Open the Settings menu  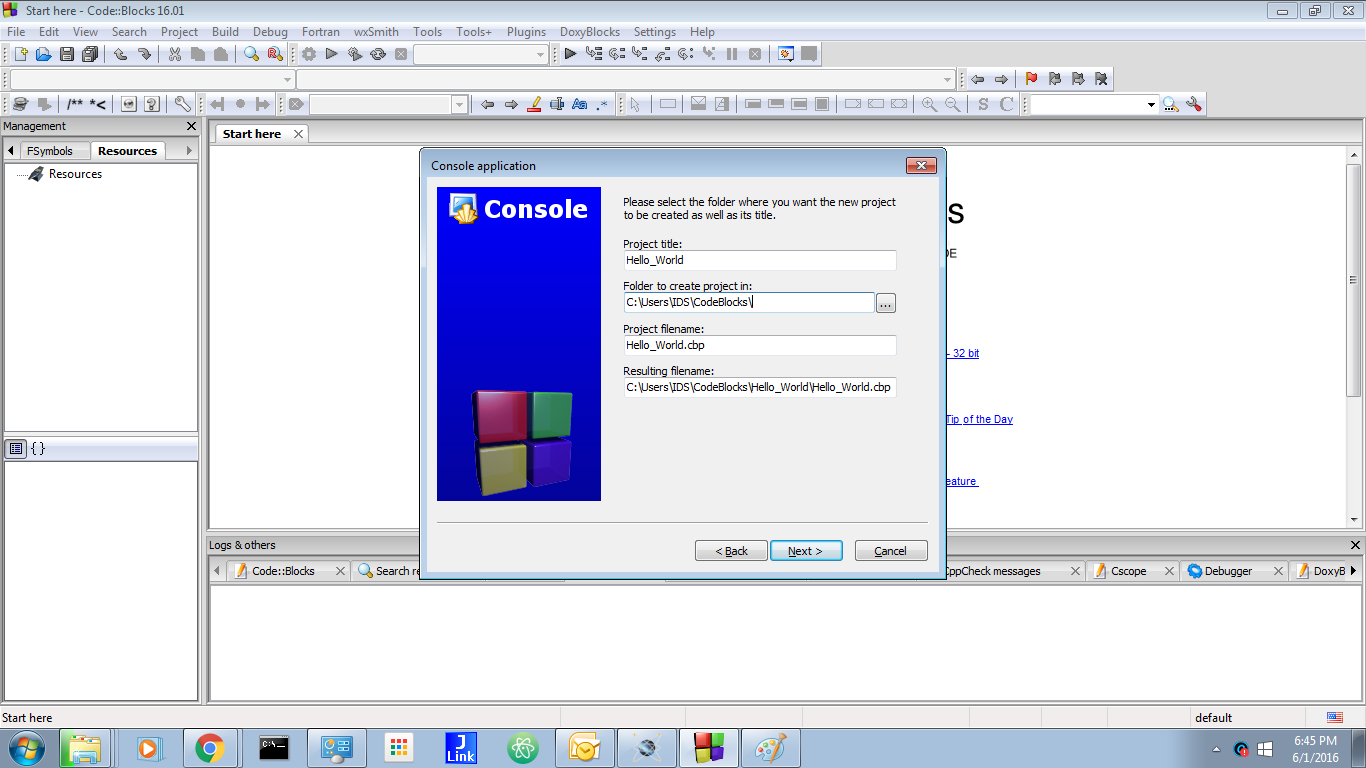655,31
